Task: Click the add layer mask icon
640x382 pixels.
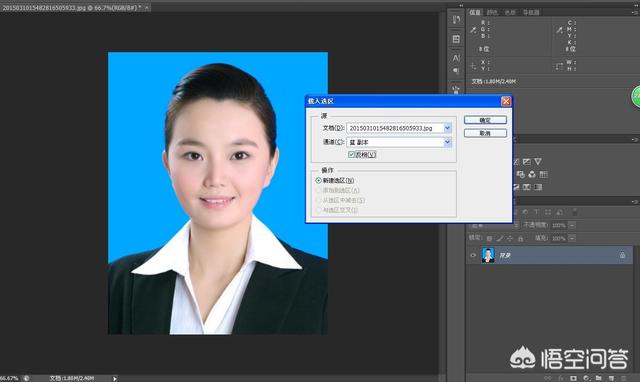Action: (x=573, y=378)
